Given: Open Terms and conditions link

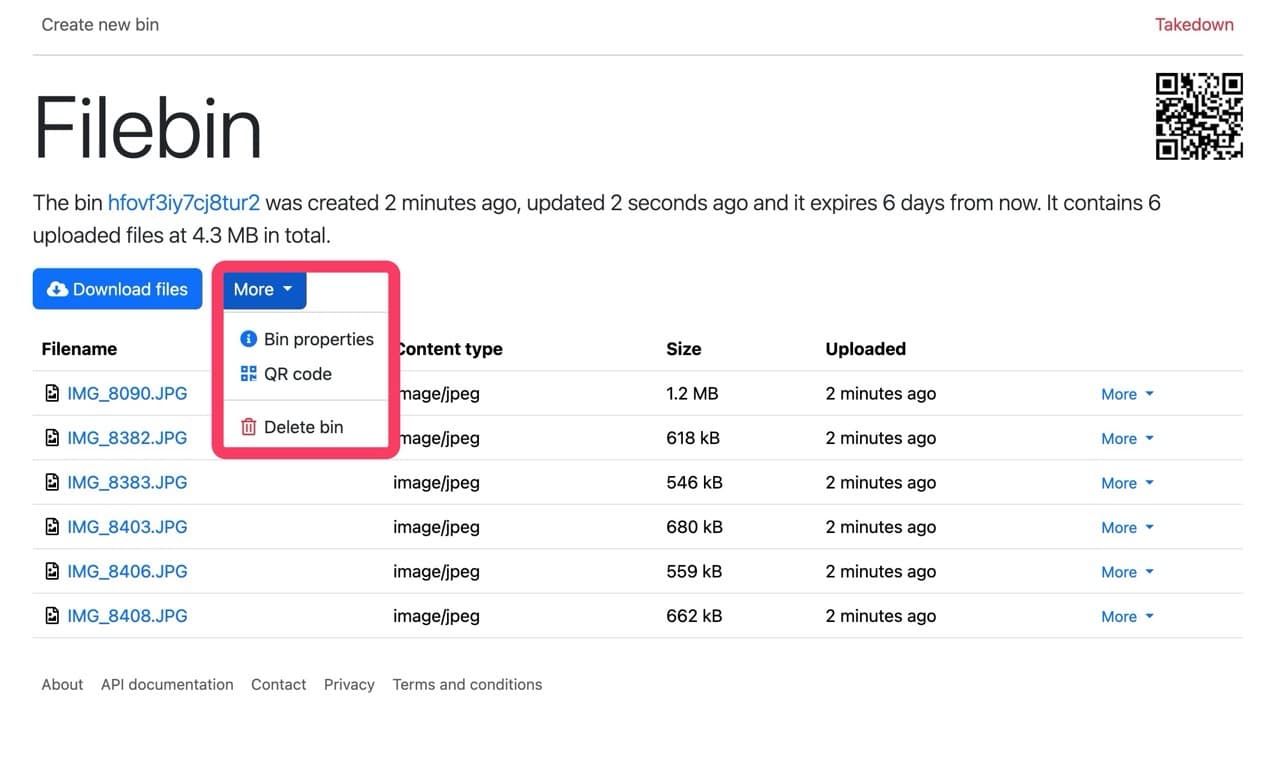Looking at the screenshot, I should tap(467, 685).
